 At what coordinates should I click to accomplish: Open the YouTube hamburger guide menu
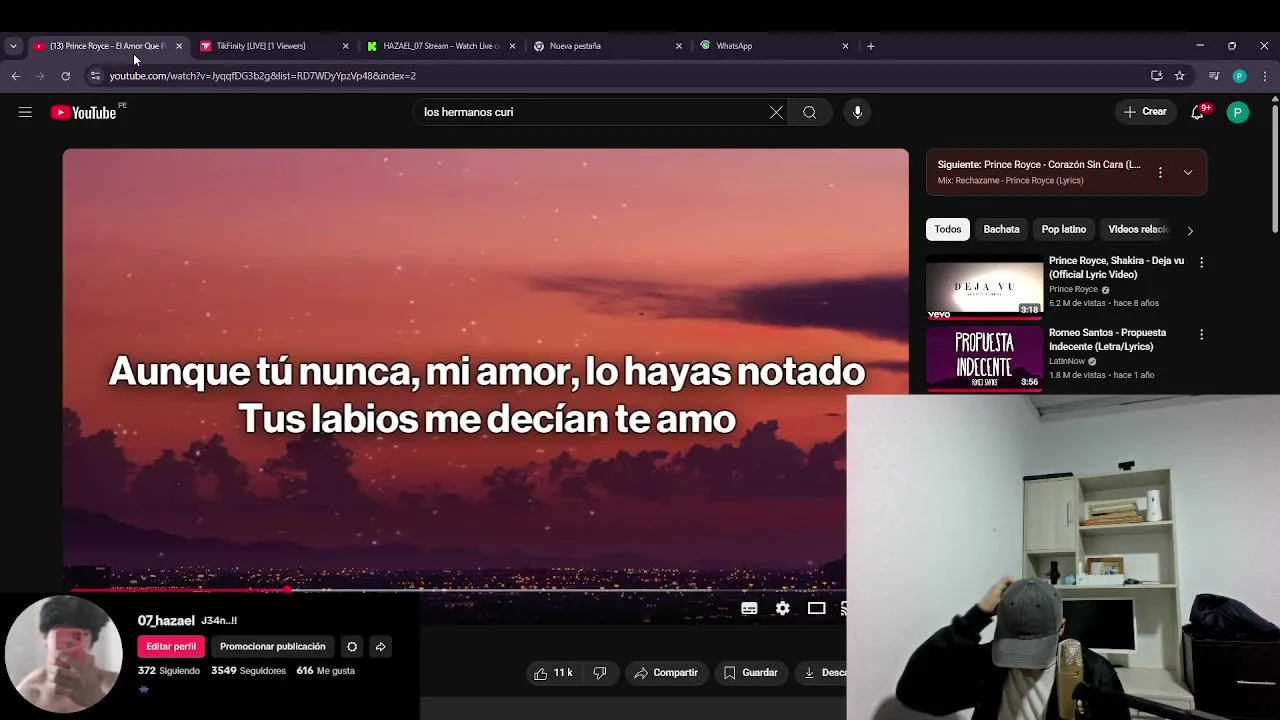point(25,112)
